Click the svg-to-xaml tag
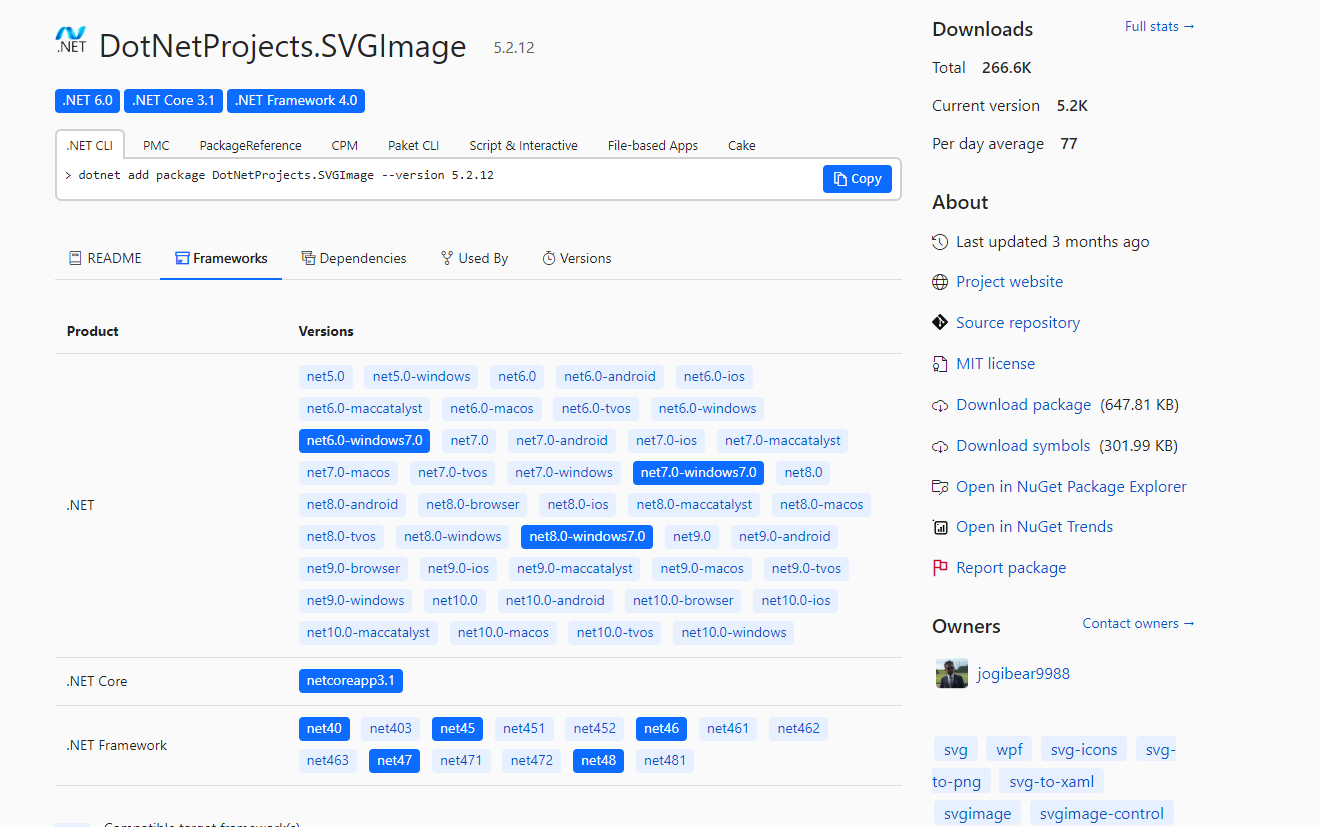This screenshot has height=827, width=1320. (x=1052, y=782)
